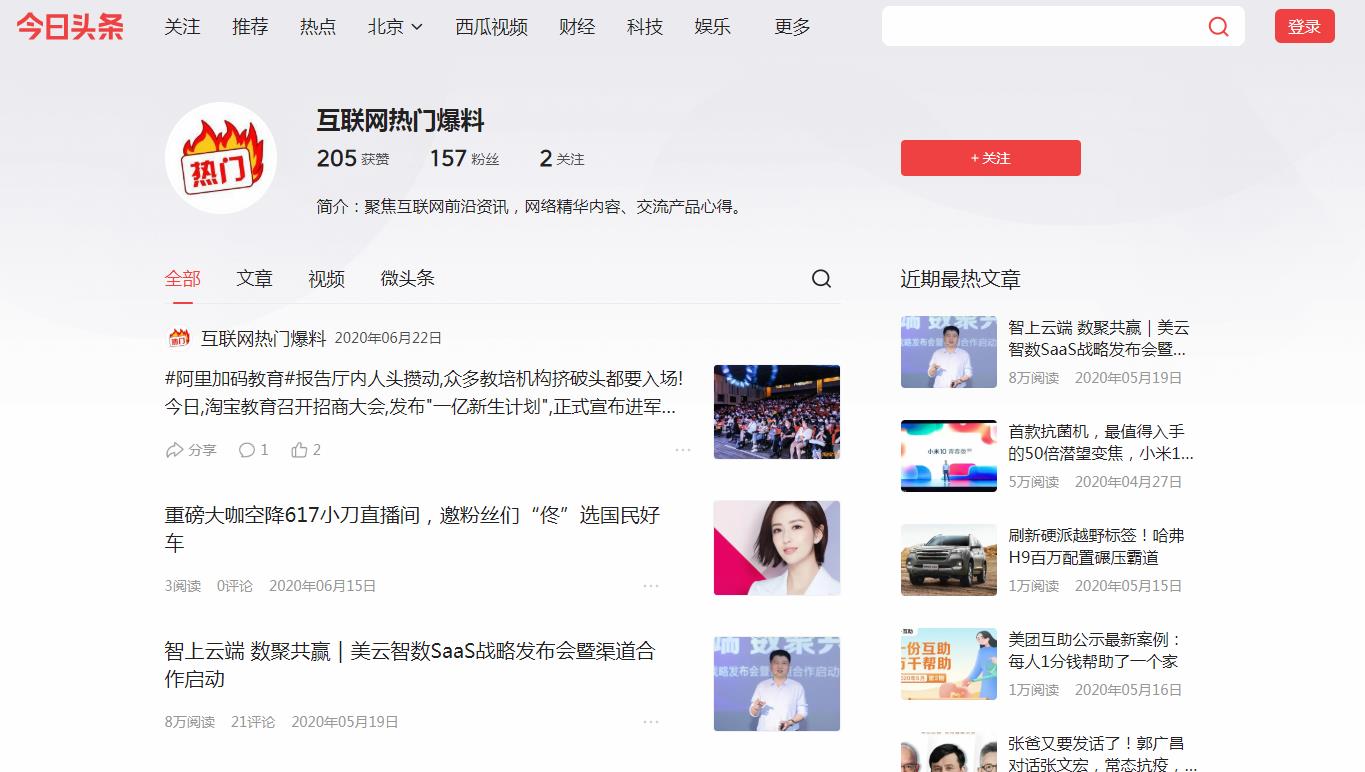1365x772 pixels.
Task: Click the red search magnifier icon
Action: click(x=1218, y=27)
